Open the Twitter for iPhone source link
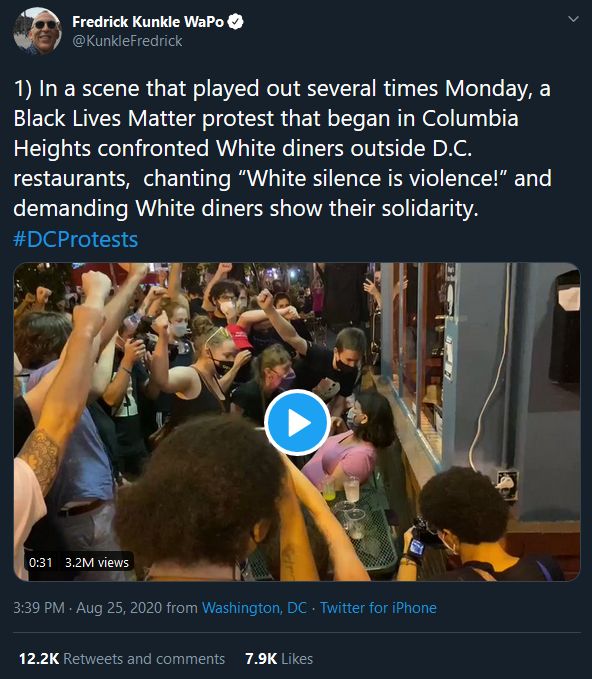This screenshot has height=679, width=592. [378, 608]
